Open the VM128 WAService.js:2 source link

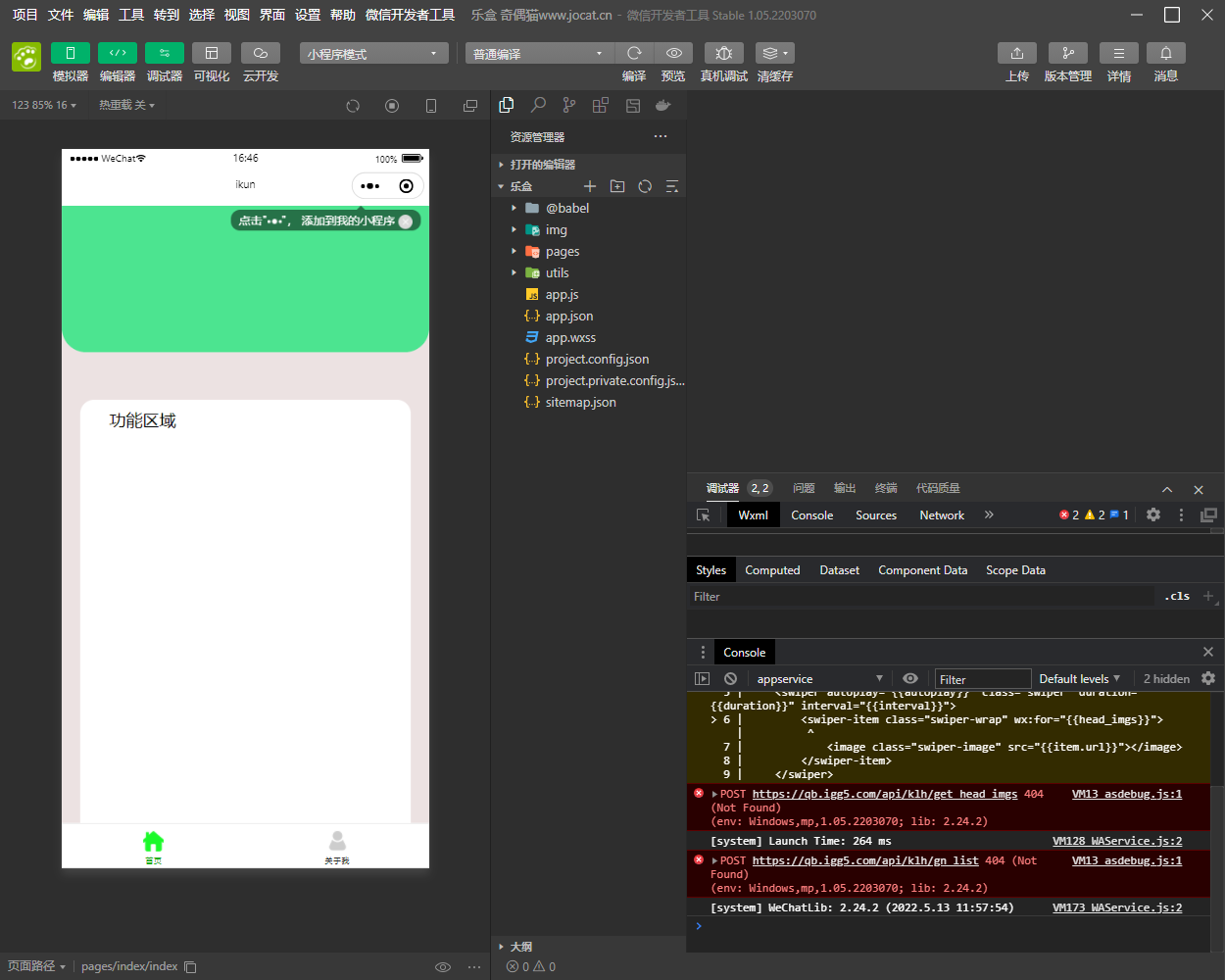pyautogui.click(x=1117, y=841)
